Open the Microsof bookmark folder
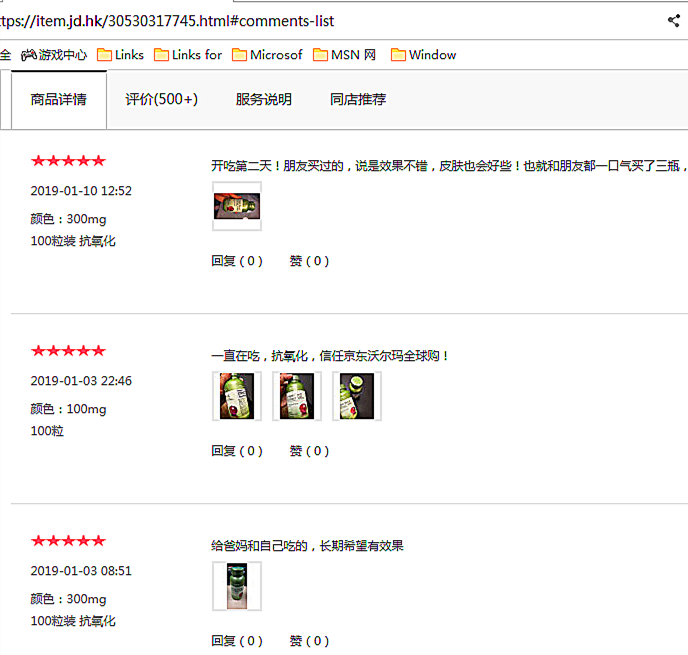Screen dimensions: 688x655 click(x=267, y=55)
